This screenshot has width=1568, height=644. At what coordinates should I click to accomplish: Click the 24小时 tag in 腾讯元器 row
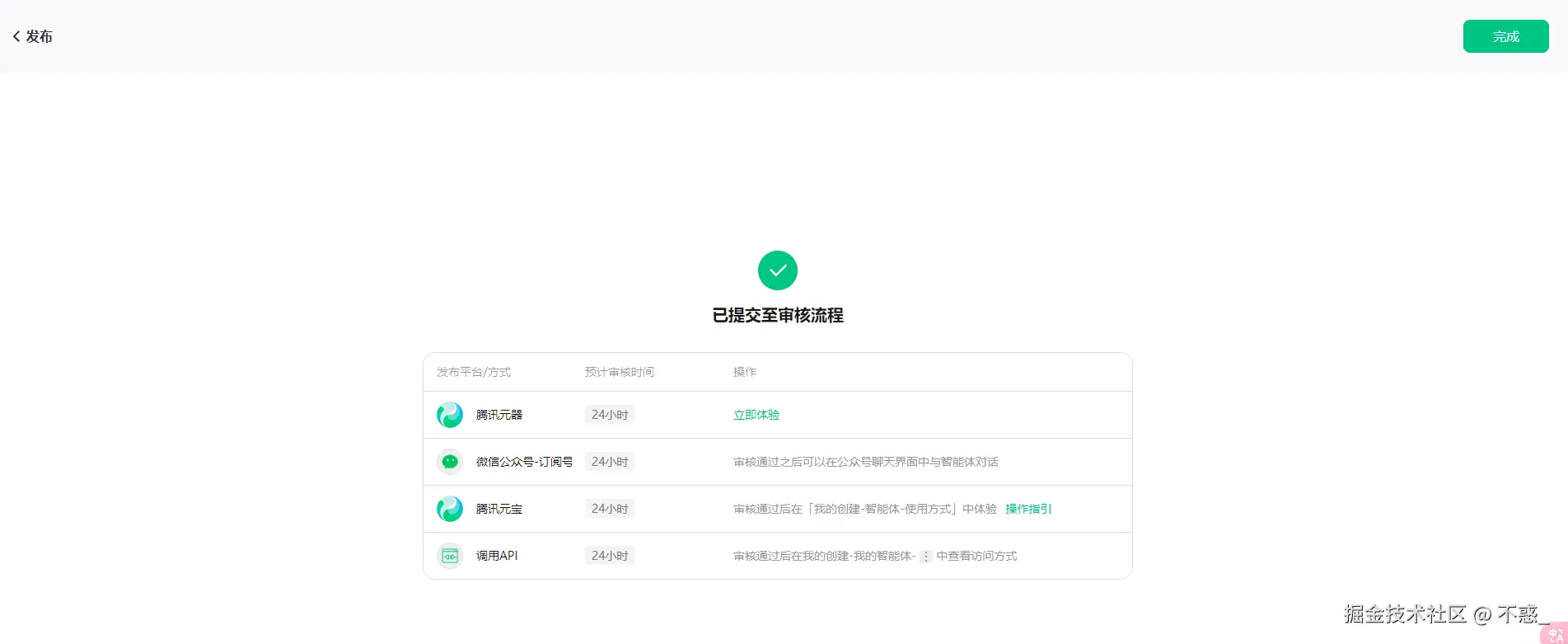610,415
